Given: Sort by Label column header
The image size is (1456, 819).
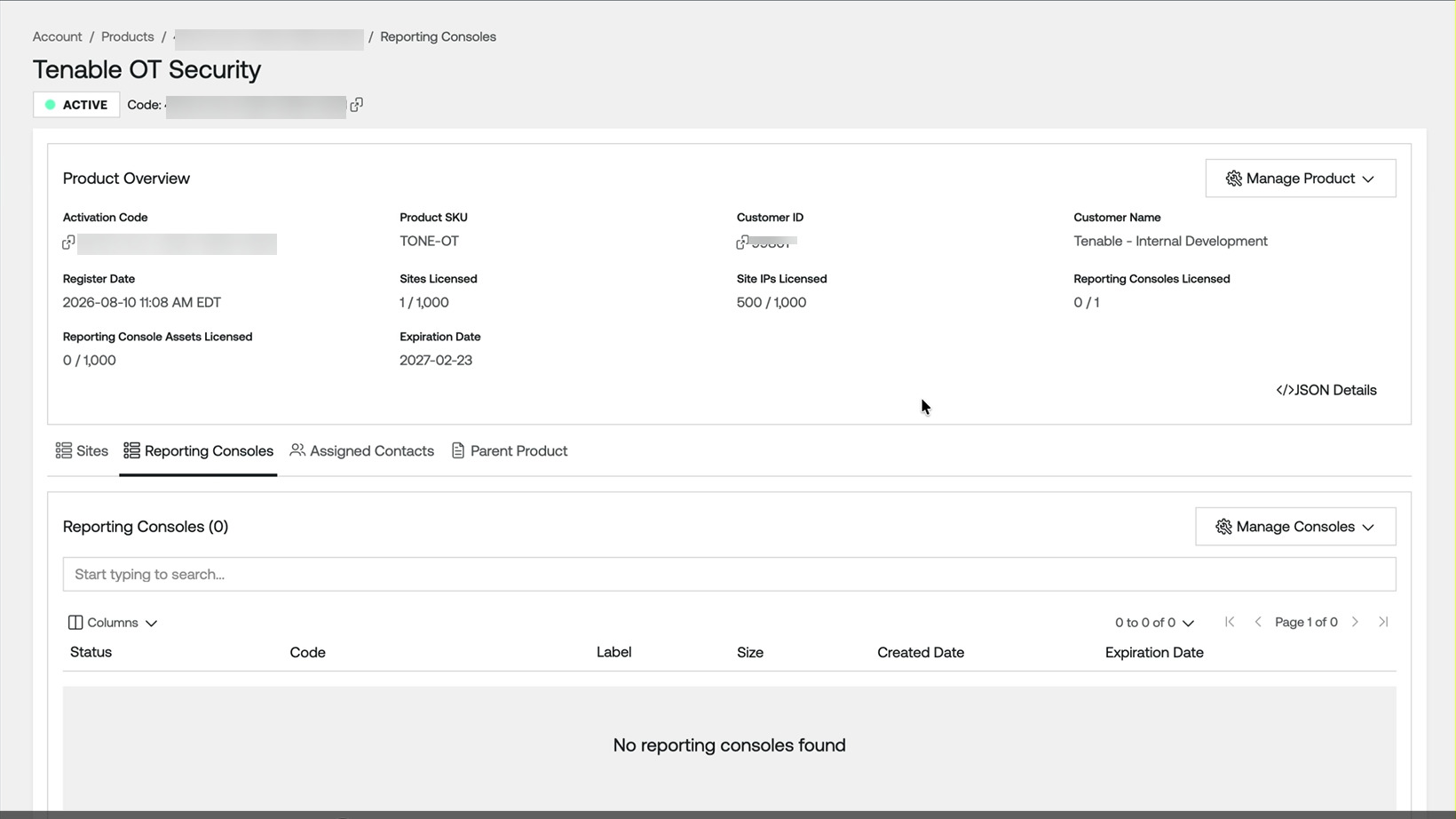Looking at the screenshot, I should [x=614, y=652].
